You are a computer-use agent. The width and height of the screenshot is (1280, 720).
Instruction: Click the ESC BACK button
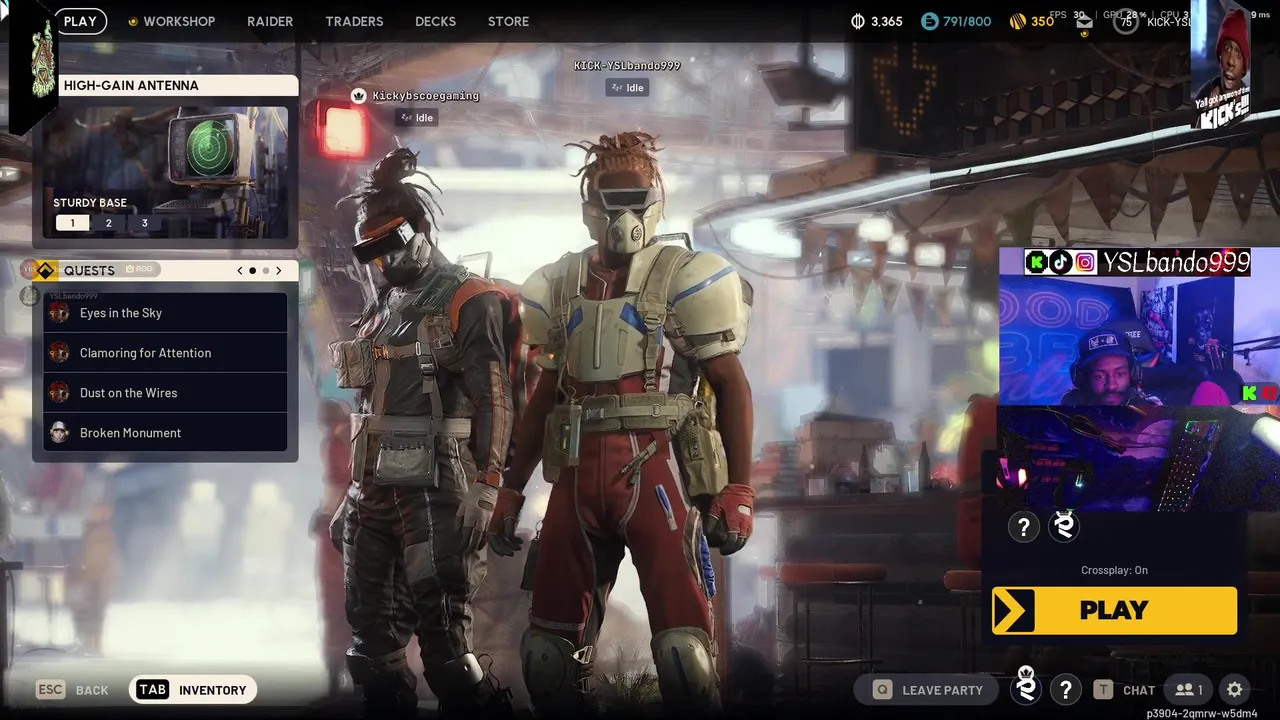[72, 690]
